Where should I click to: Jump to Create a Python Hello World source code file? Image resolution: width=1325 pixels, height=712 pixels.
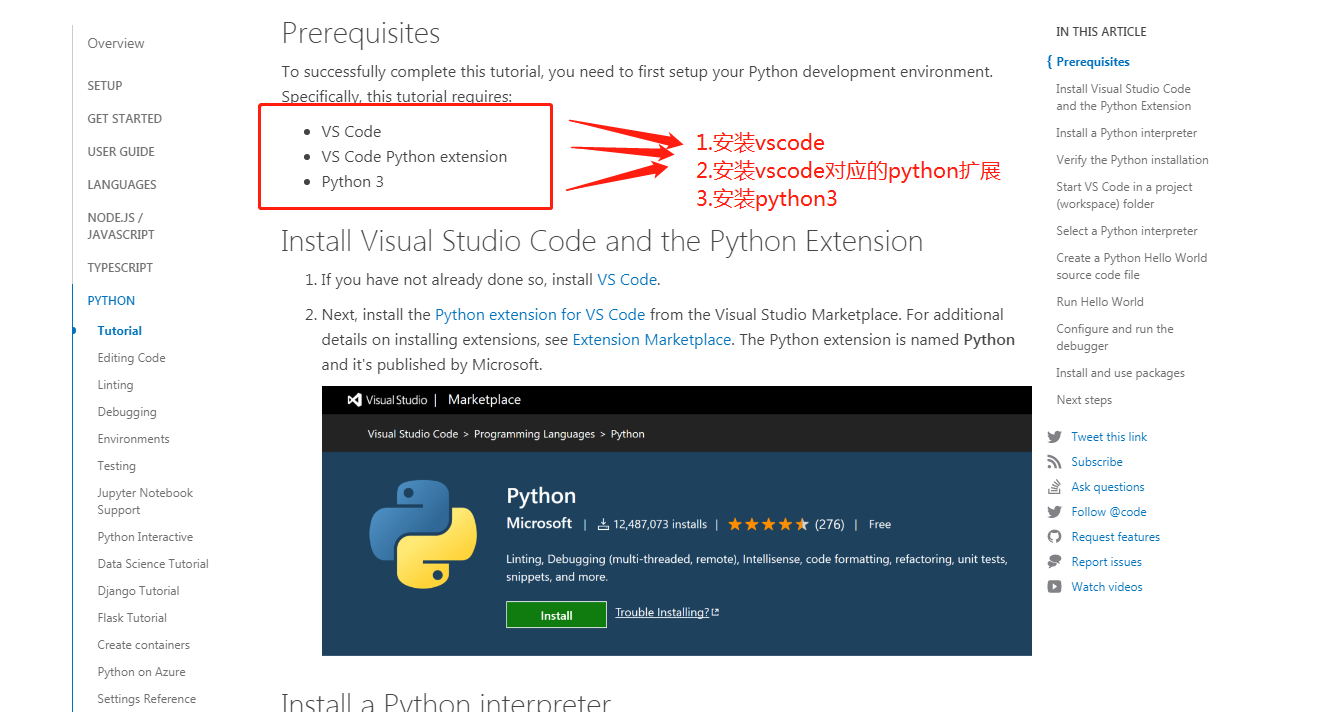[1131, 266]
